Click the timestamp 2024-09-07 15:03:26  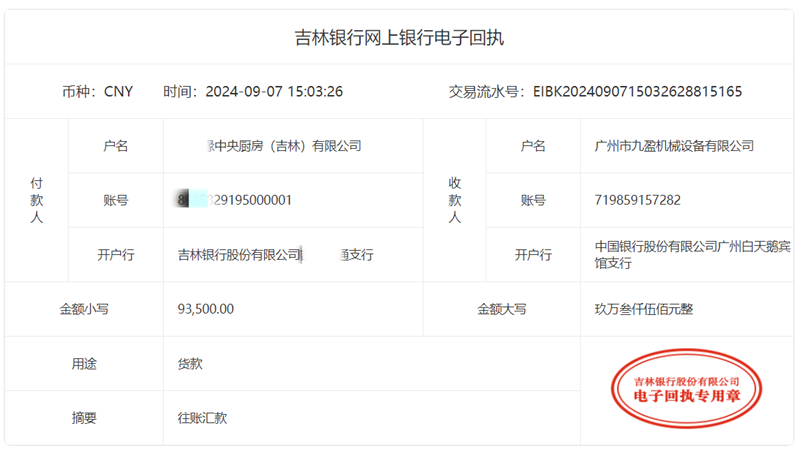pyautogui.click(x=274, y=92)
